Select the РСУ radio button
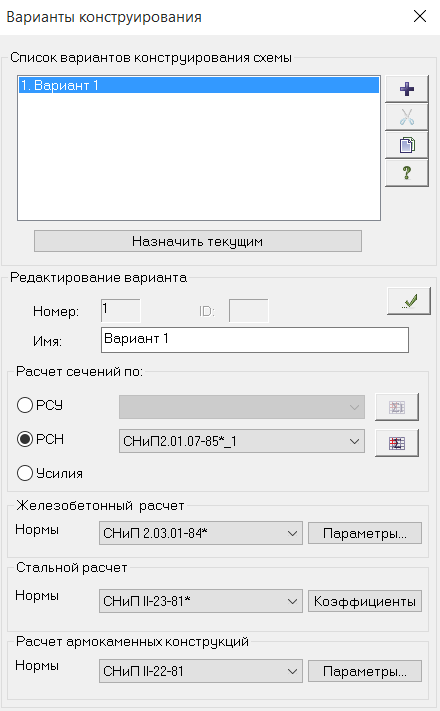This screenshot has width=440, height=711. point(25,405)
